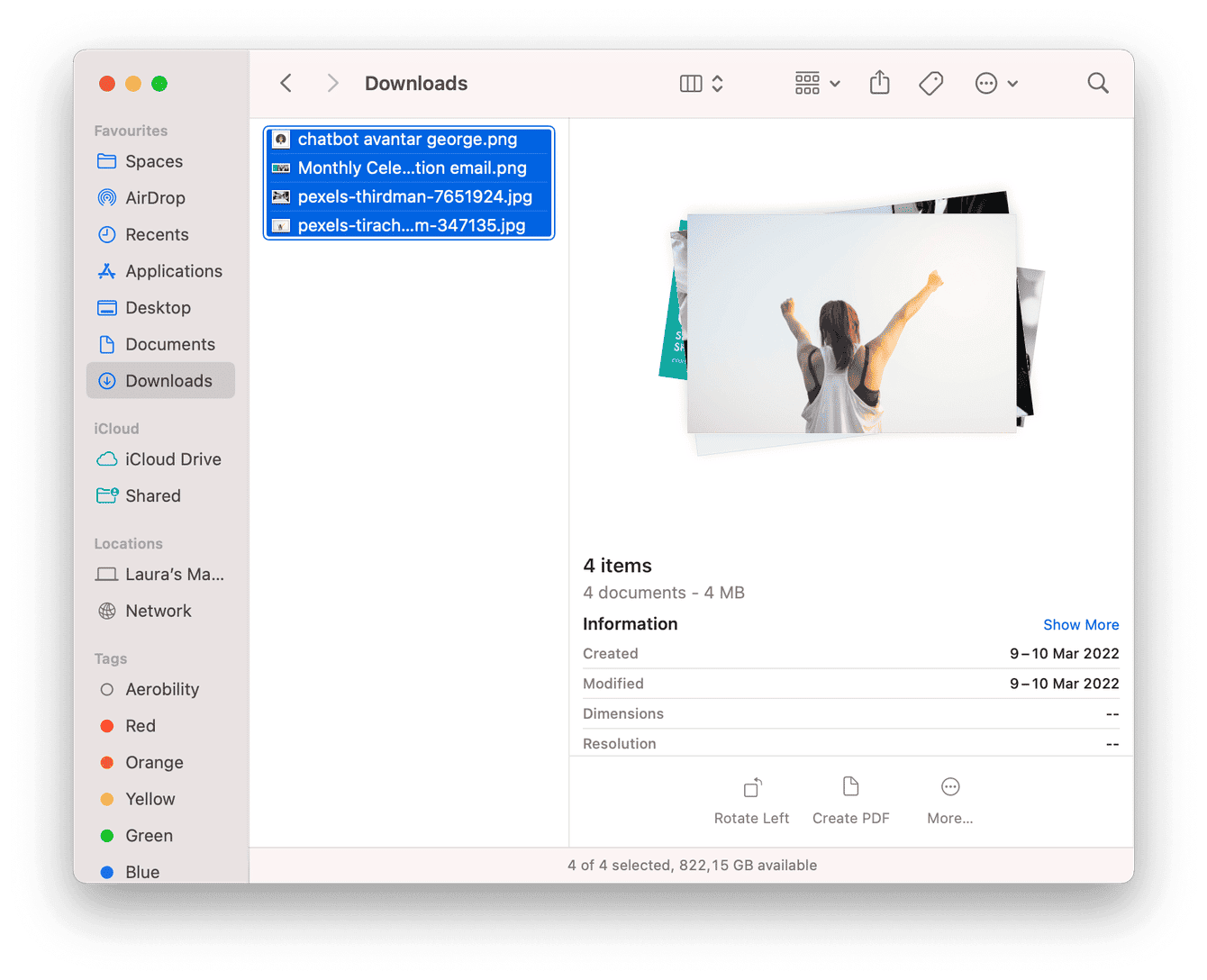Go back with the left chevron
The width and height of the screenshot is (1207, 980).
coord(286,83)
